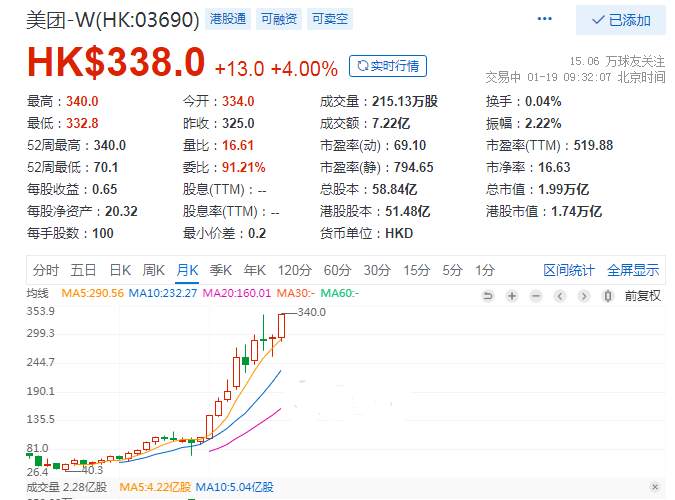Select the 1分 interval tab
675x500 pixels.
pyautogui.click(x=485, y=270)
